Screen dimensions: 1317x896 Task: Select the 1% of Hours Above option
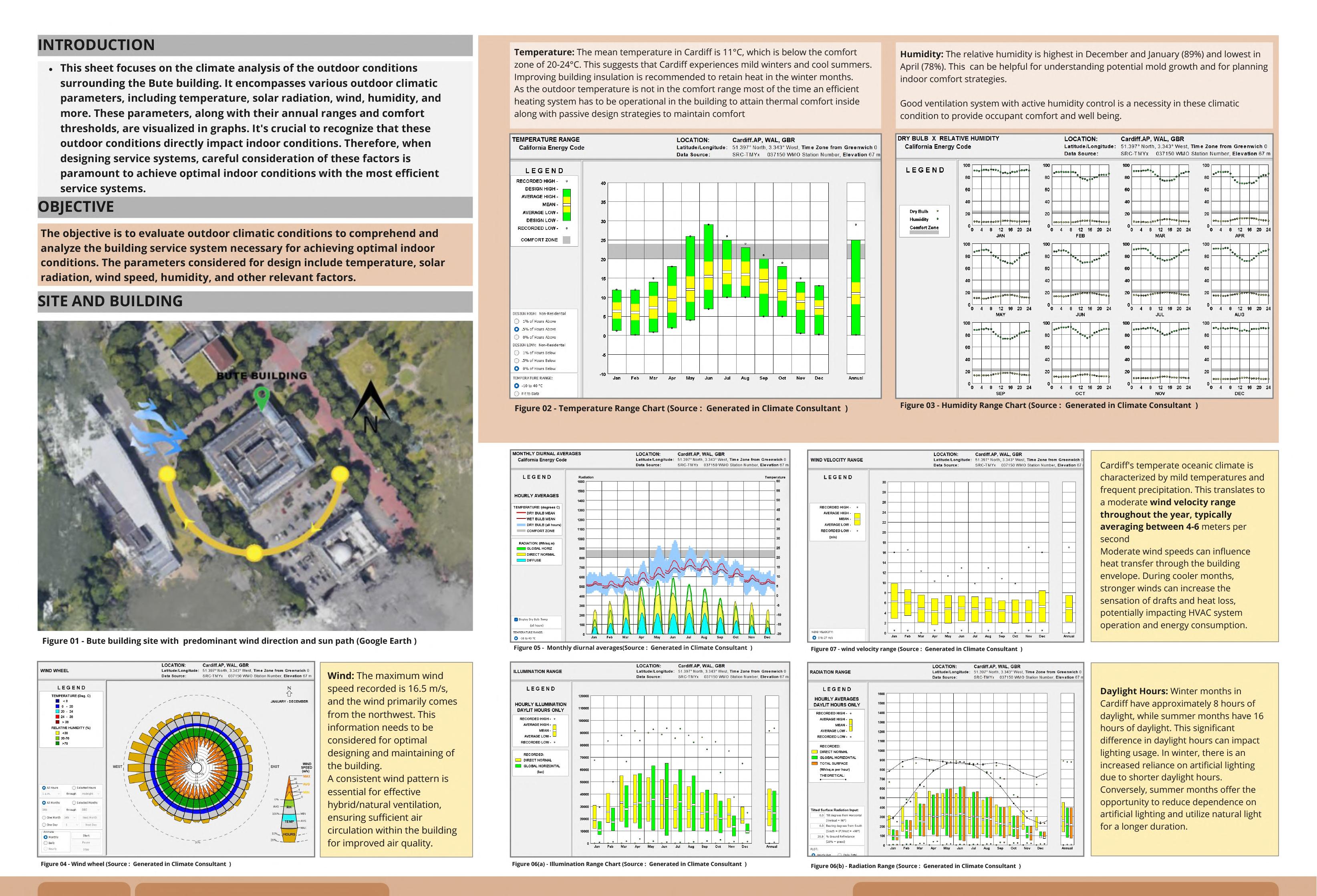(x=517, y=321)
